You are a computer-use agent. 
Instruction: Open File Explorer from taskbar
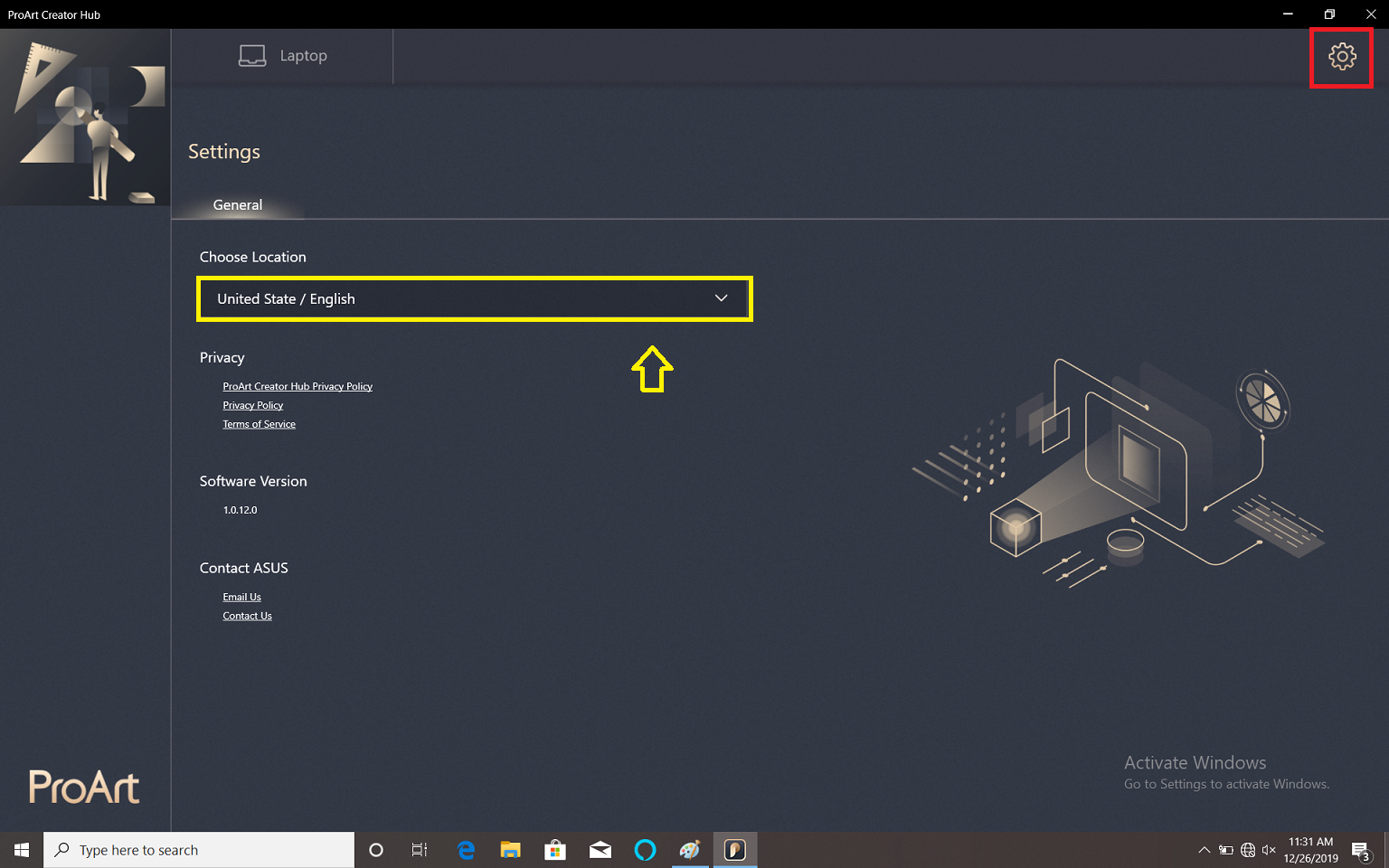point(511,850)
